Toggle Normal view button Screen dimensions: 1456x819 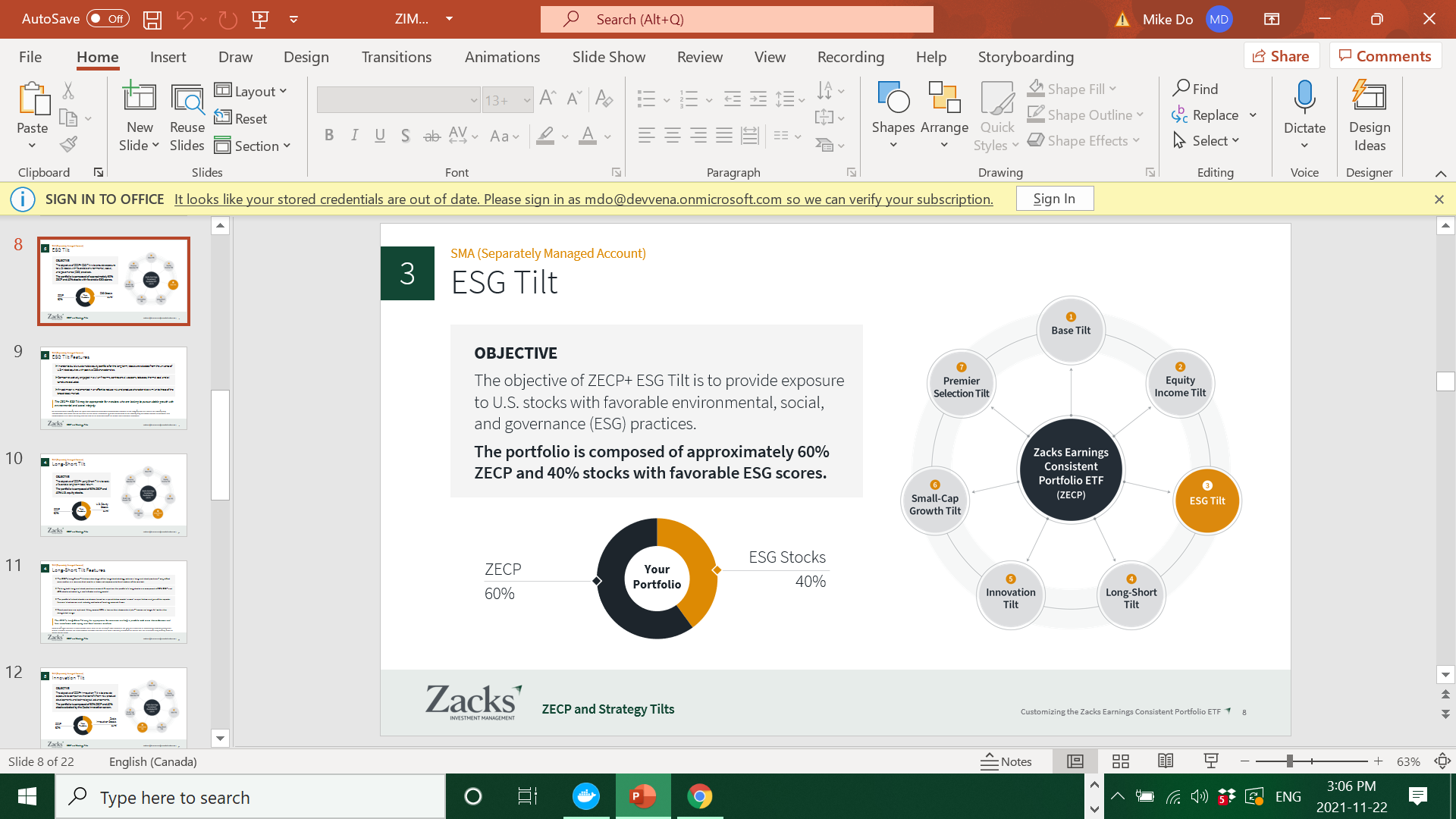1075,761
